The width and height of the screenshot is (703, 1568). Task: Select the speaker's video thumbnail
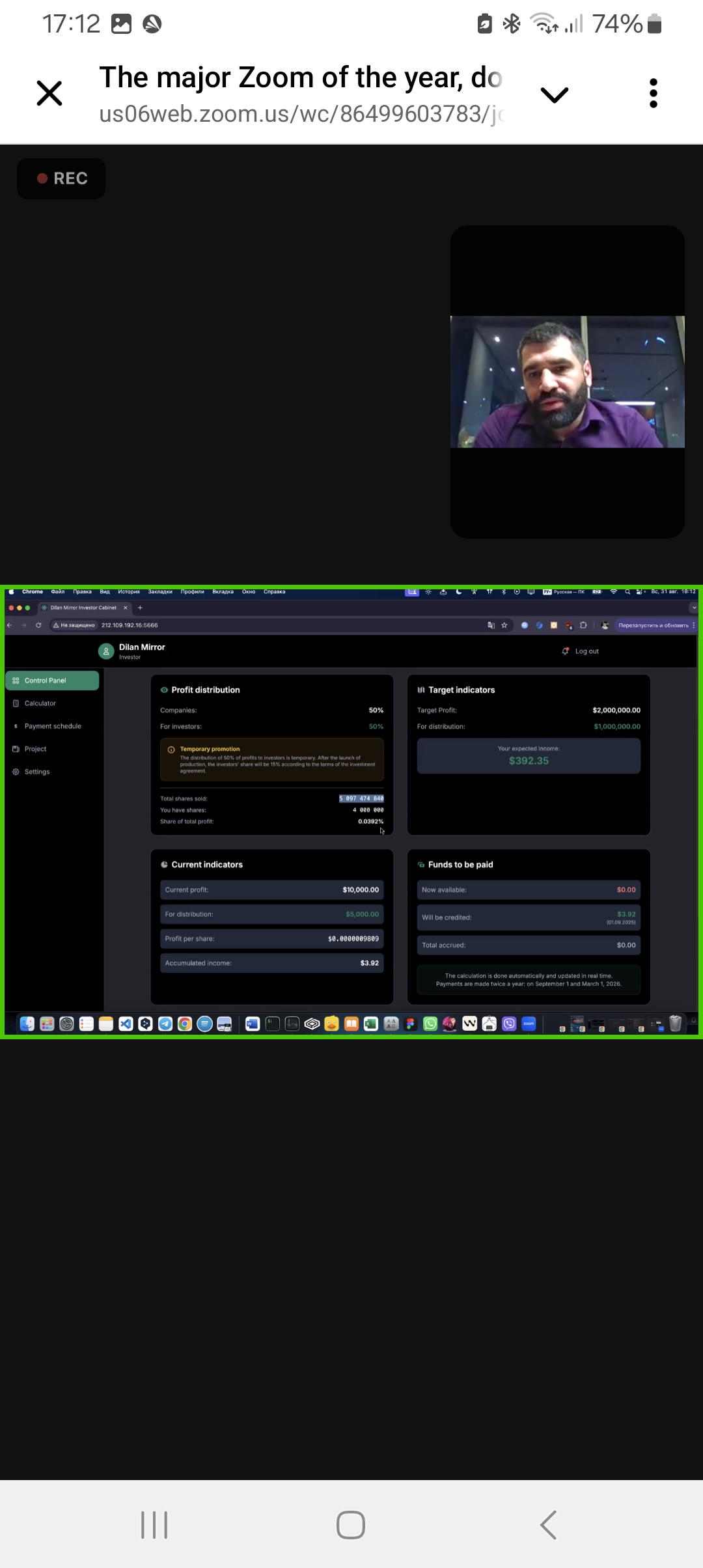coord(567,382)
